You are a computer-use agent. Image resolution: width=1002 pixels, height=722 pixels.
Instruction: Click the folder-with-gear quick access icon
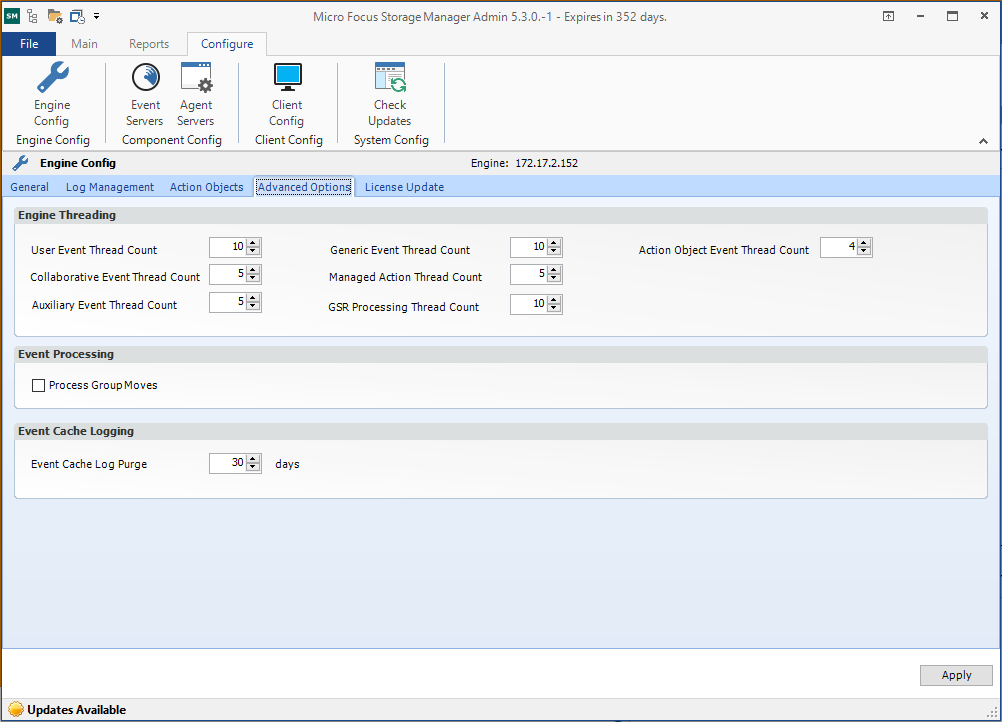tap(55, 17)
